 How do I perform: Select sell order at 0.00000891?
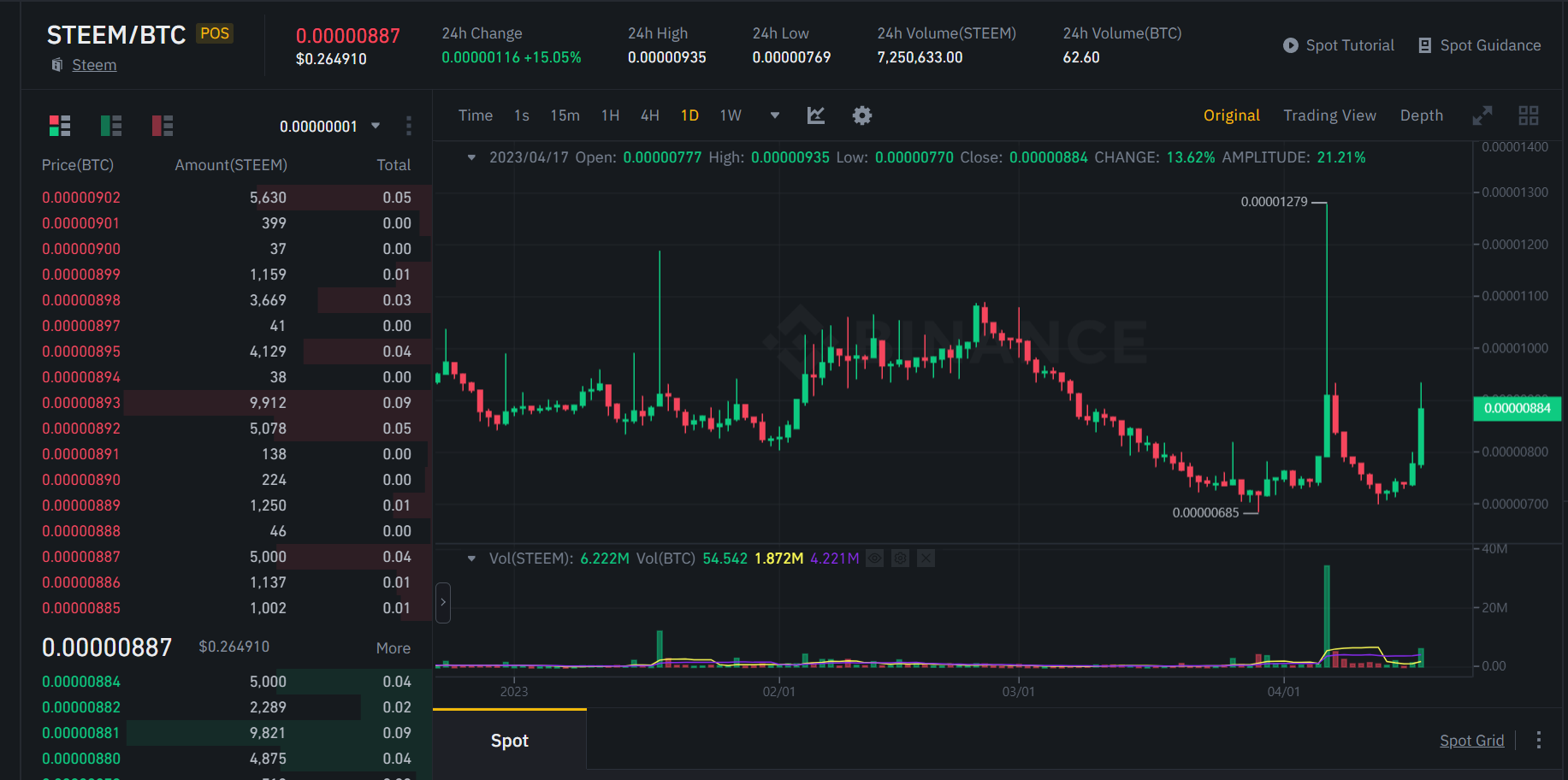click(x=227, y=454)
